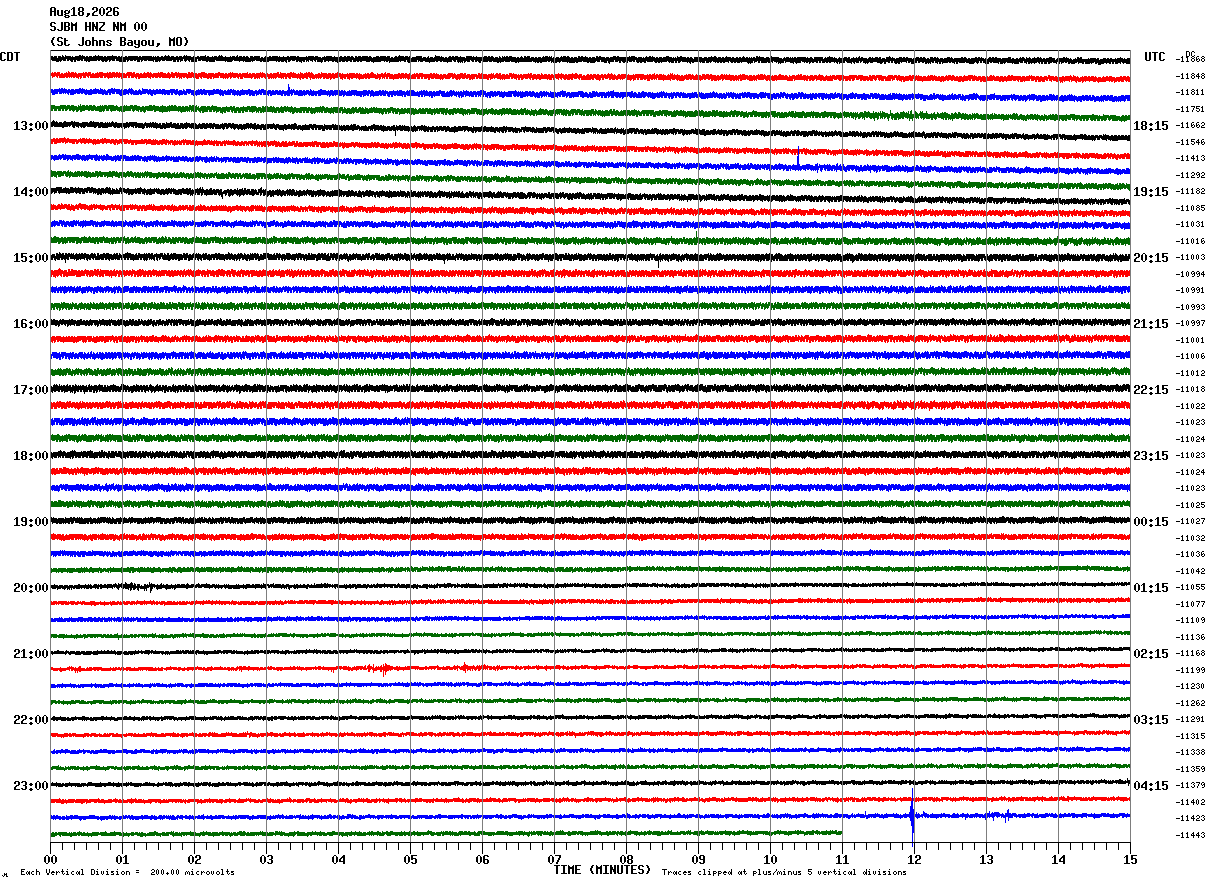Click the '00:15' UTC time label
The image size is (1210, 886).
(1151, 522)
